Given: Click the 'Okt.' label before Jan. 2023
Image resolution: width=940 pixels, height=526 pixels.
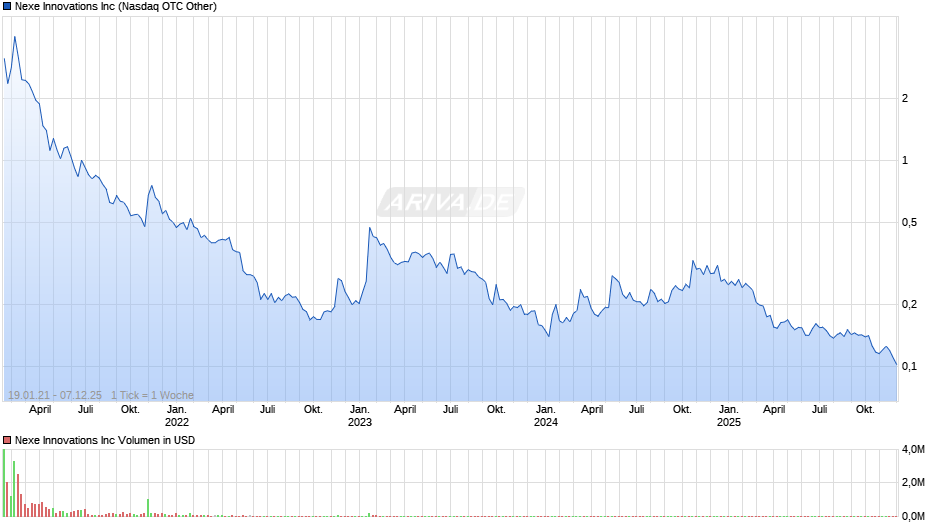Looking at the screenshot, I should click(313, 410).
